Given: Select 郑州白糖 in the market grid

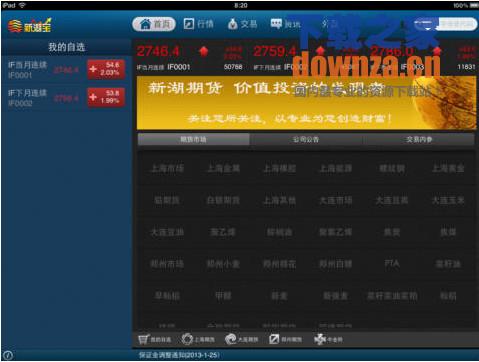Looking at the screenshot, I should coord(336,264).
